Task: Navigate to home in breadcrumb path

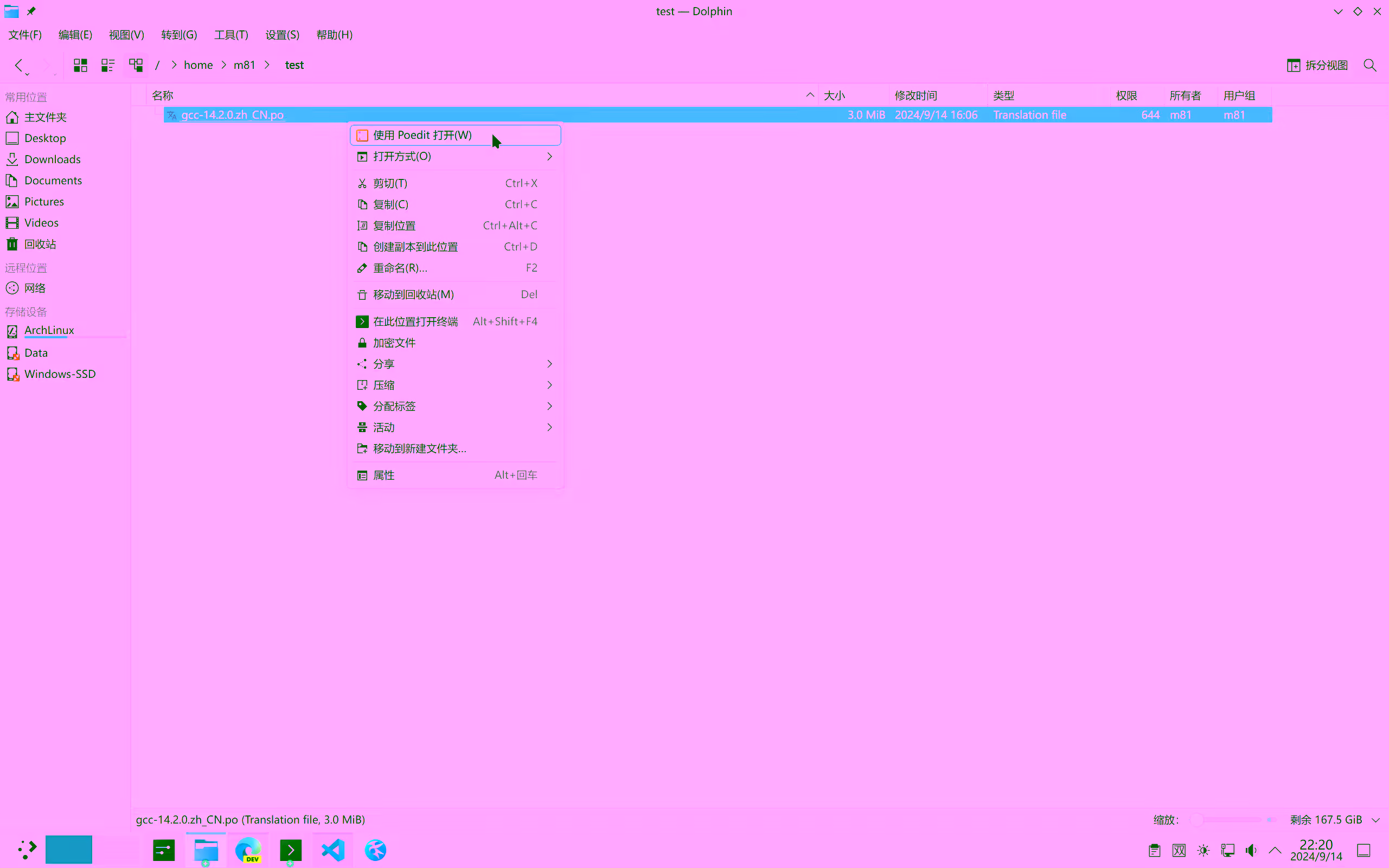Action: point(198,65)
